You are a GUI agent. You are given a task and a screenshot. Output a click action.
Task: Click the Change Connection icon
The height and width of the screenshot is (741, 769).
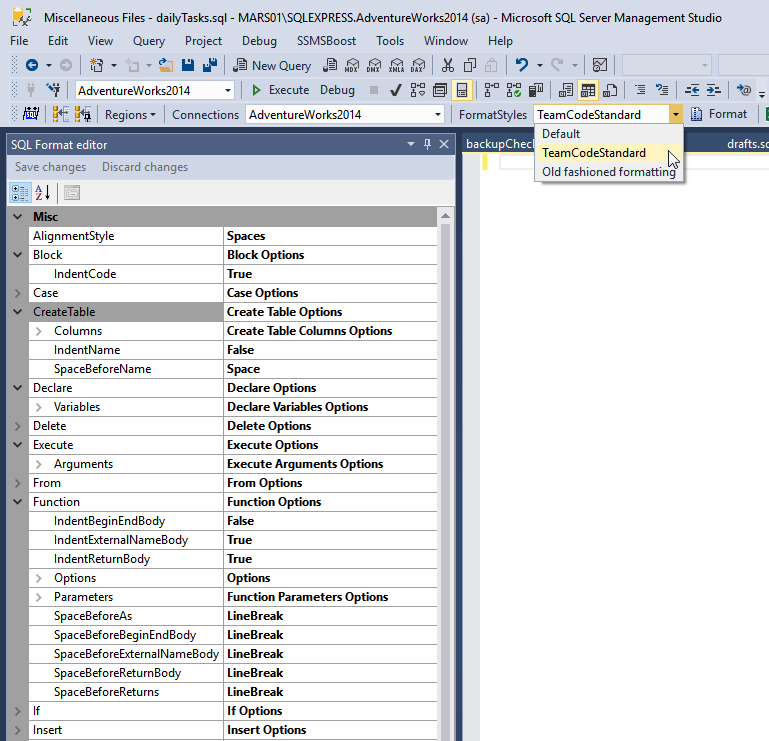pos(53,90)
